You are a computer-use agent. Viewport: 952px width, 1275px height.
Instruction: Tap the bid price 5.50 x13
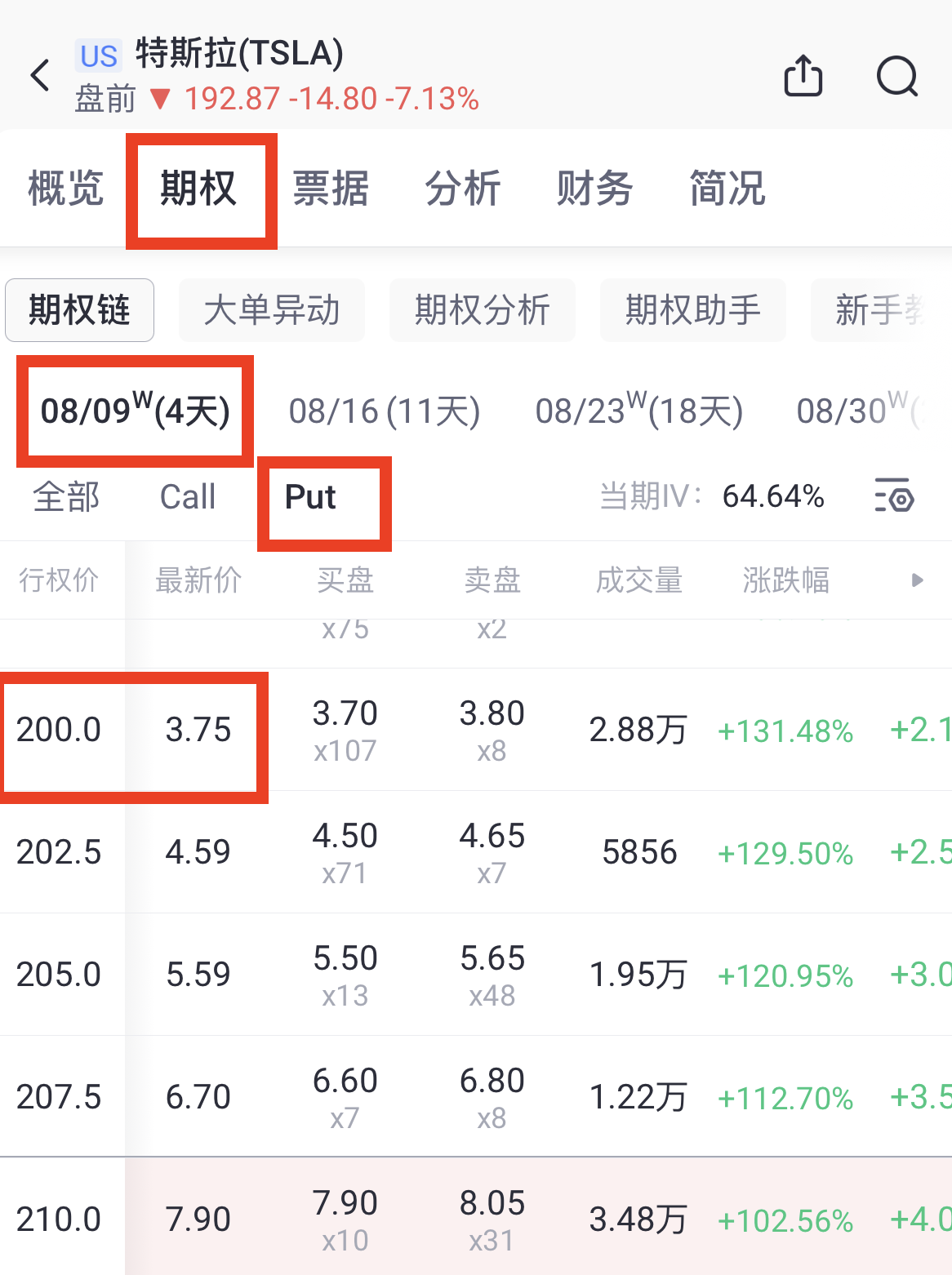[x=345, y=976]
